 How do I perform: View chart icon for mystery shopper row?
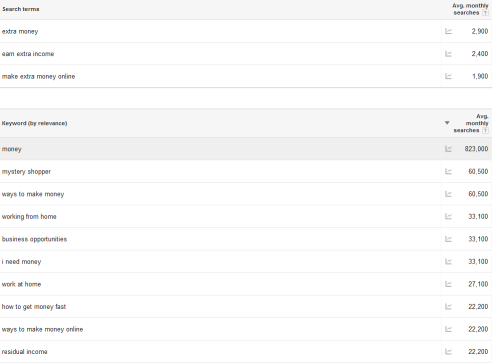point(448,171)
